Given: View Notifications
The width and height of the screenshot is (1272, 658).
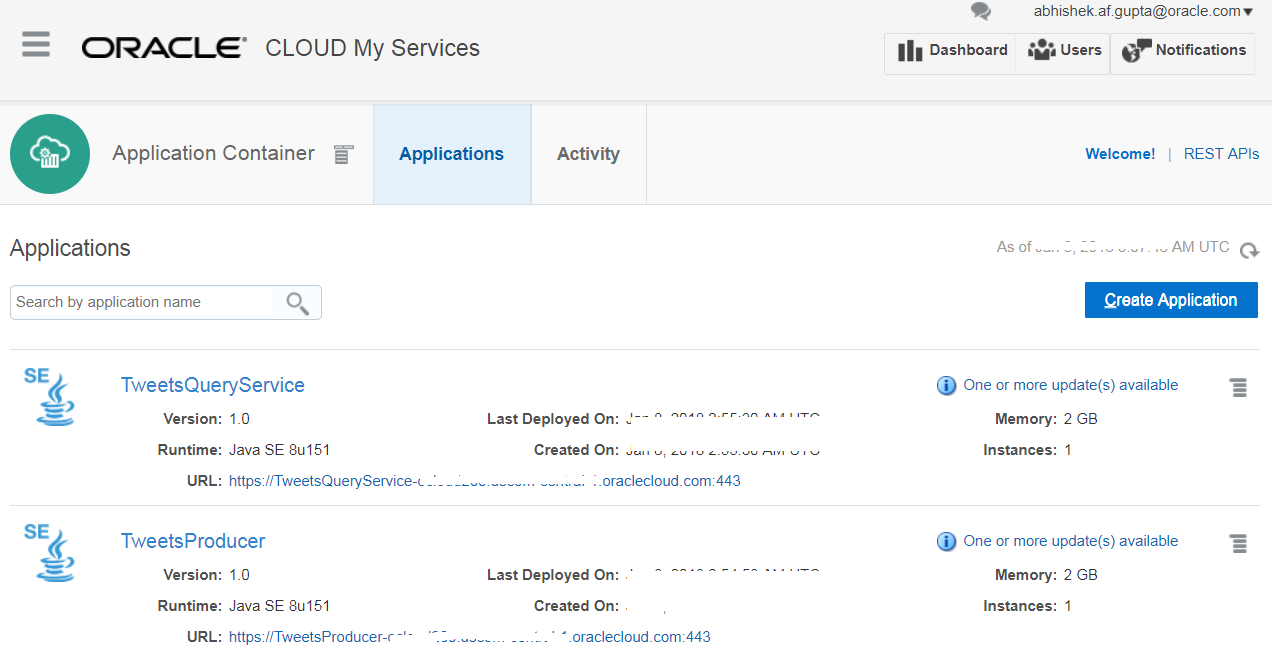Looking at the screenshot, I should tap(1182, 50).
